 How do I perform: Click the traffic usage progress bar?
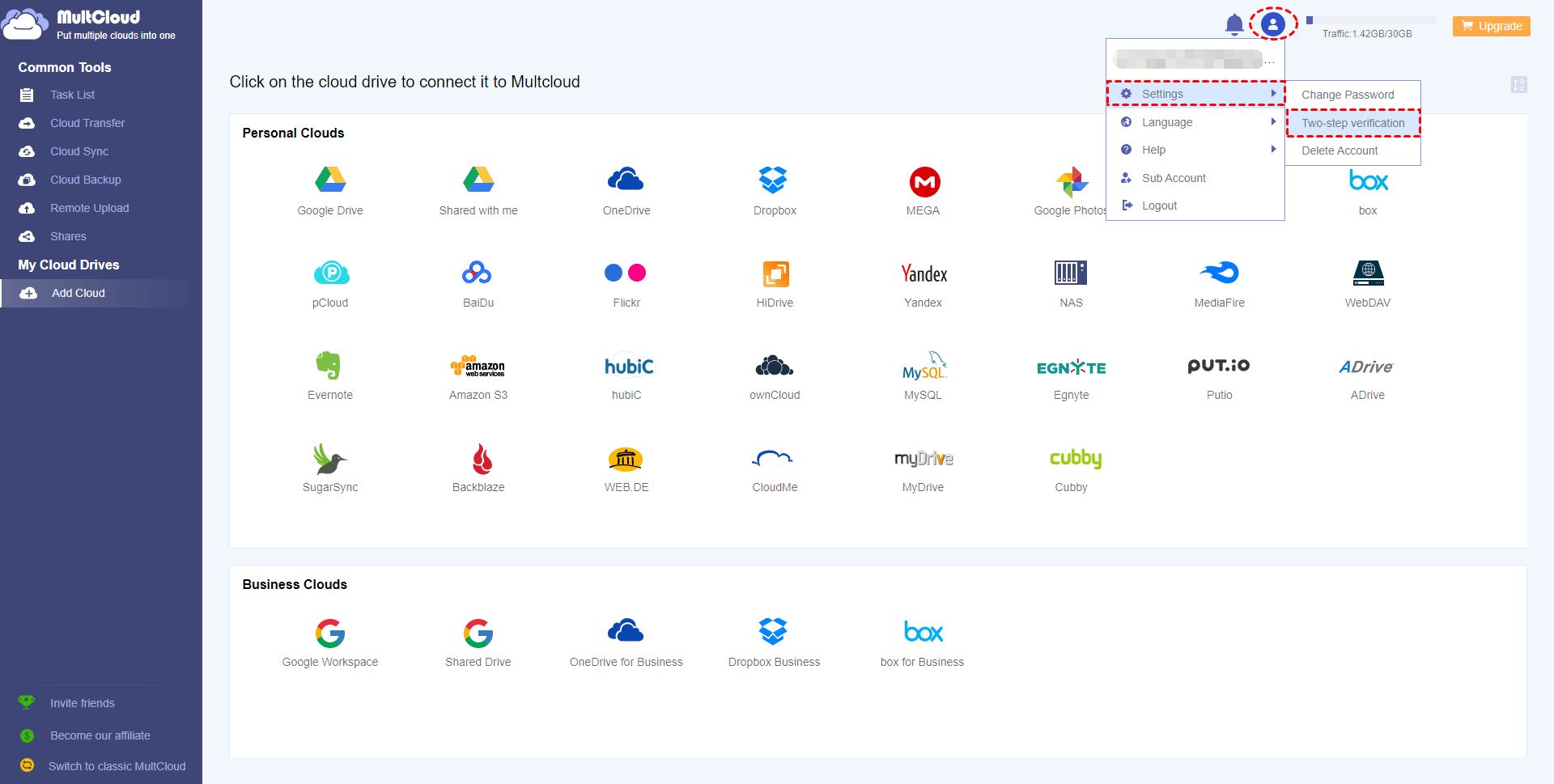(1370, 20)
